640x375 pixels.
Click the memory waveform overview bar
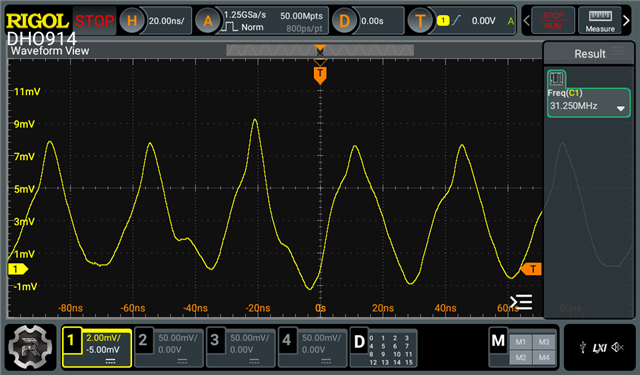320,50
